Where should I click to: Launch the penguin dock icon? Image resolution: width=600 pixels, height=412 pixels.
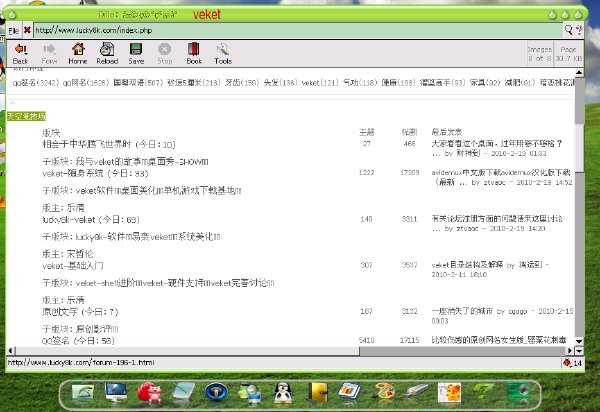click(x=283, y=393)
